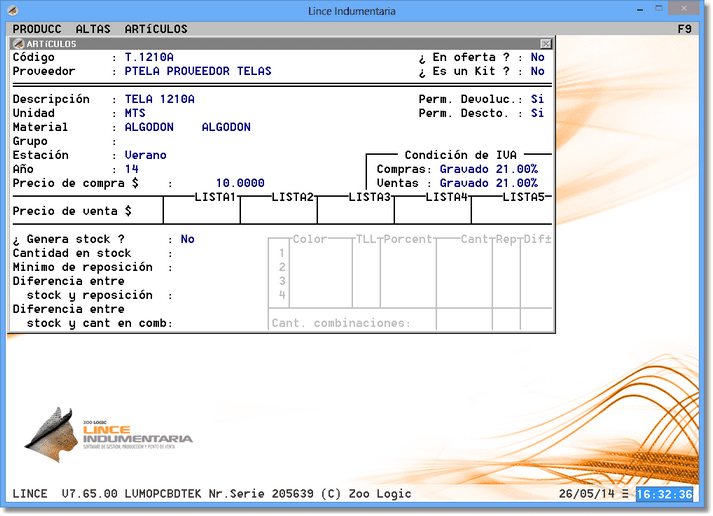Toggle Genera stock value No
This screenshot has height=516, width=713.
tap(187, 239)
